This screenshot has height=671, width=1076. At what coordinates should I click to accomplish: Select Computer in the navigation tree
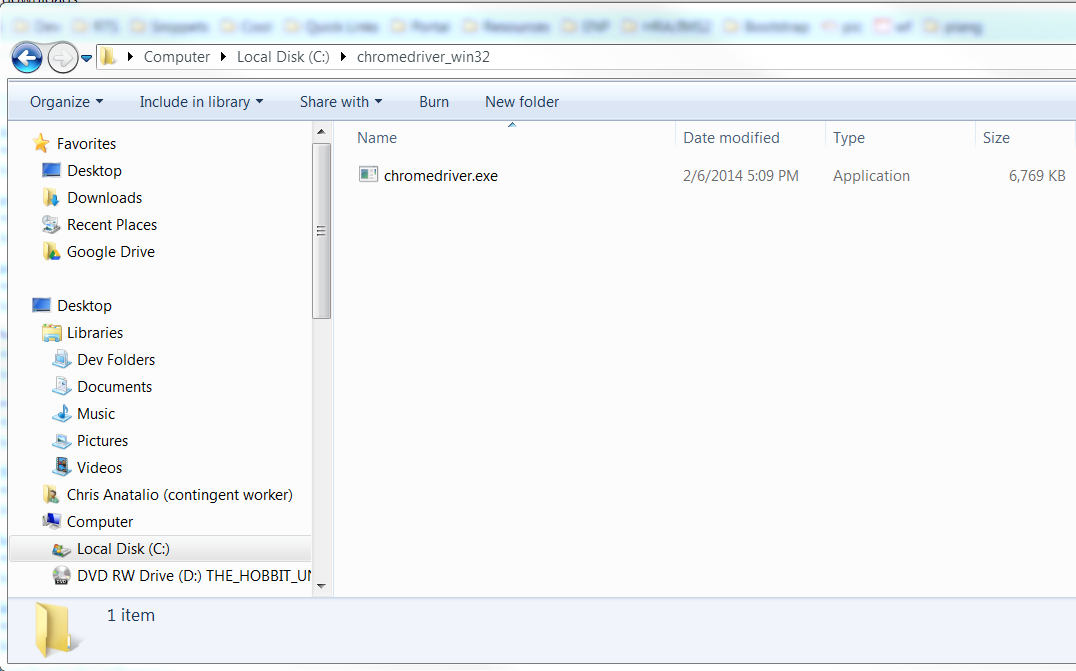(100, 522)
